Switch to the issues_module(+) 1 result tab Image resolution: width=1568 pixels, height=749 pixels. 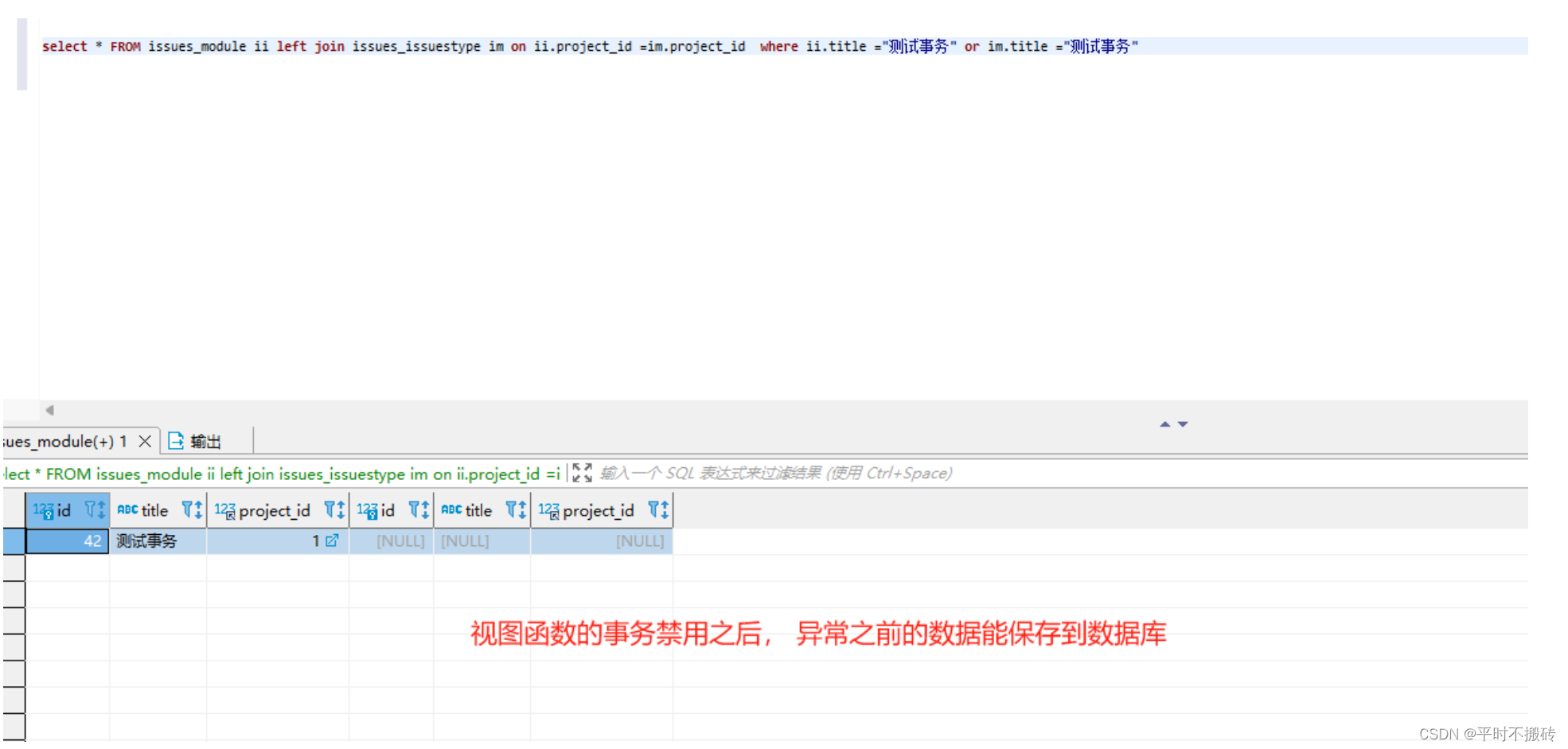(67, 441)
